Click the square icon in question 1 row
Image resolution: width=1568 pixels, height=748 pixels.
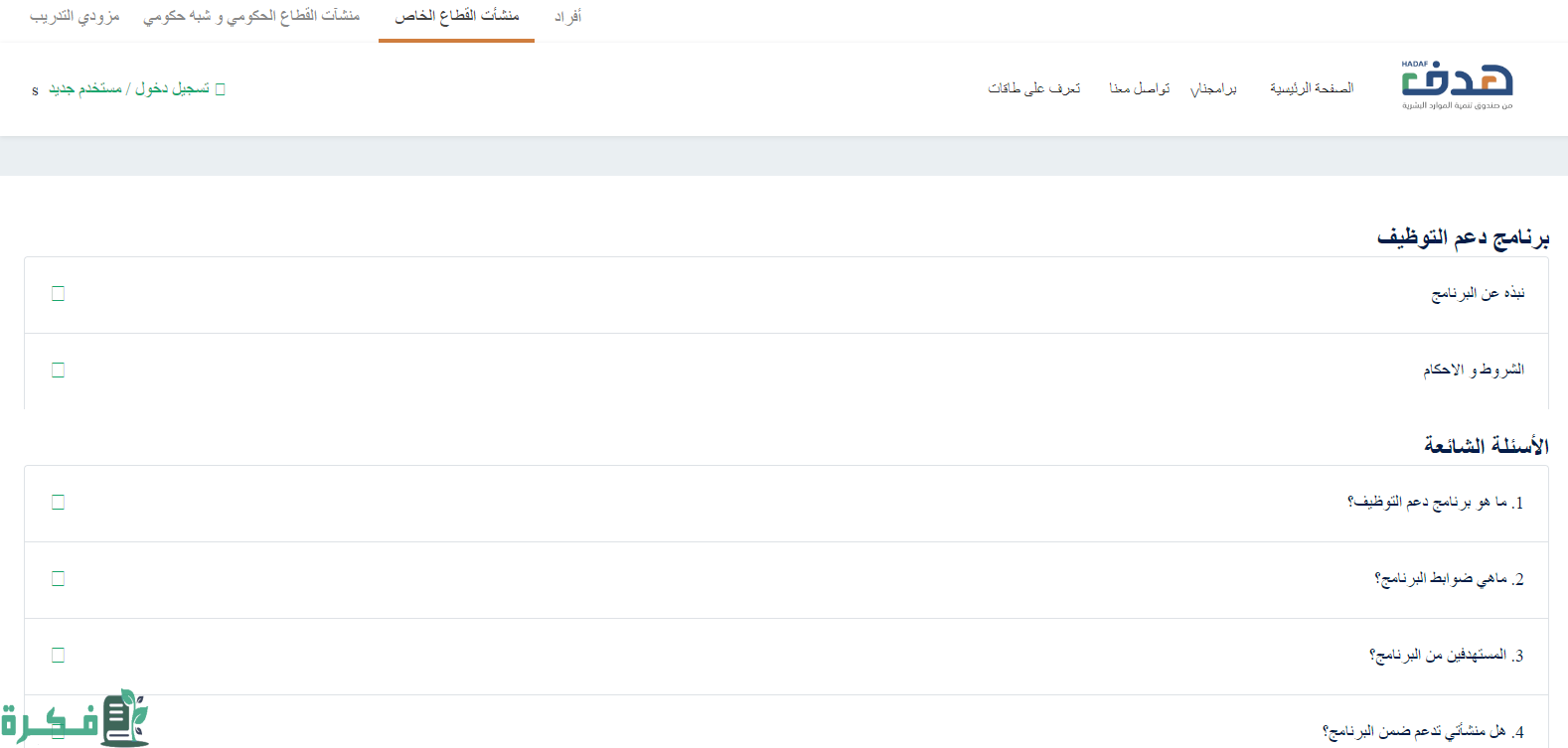(58, 503)
